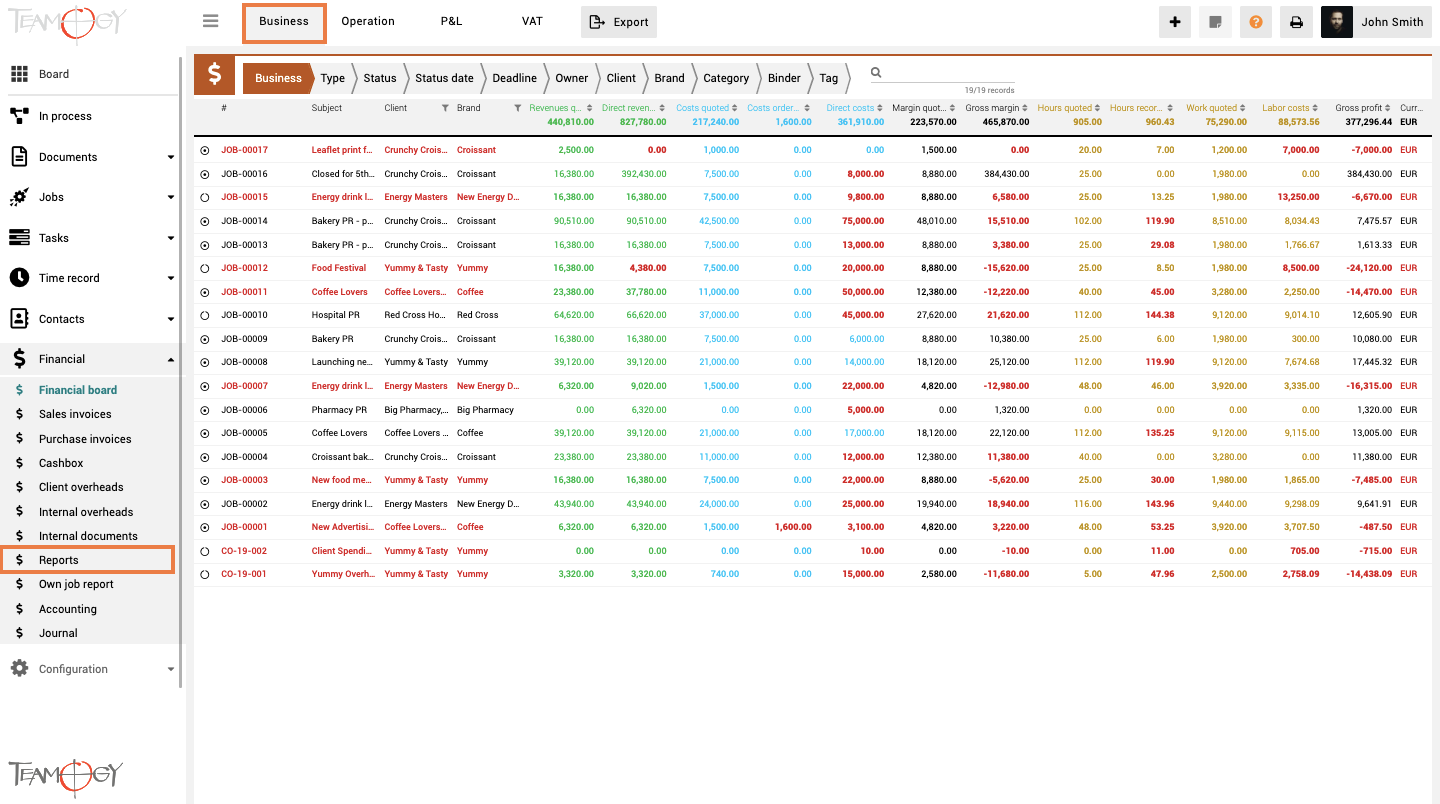1440x804 pixels.
Task: Click the Client column filter icon
Action: (x=445, y=108)
